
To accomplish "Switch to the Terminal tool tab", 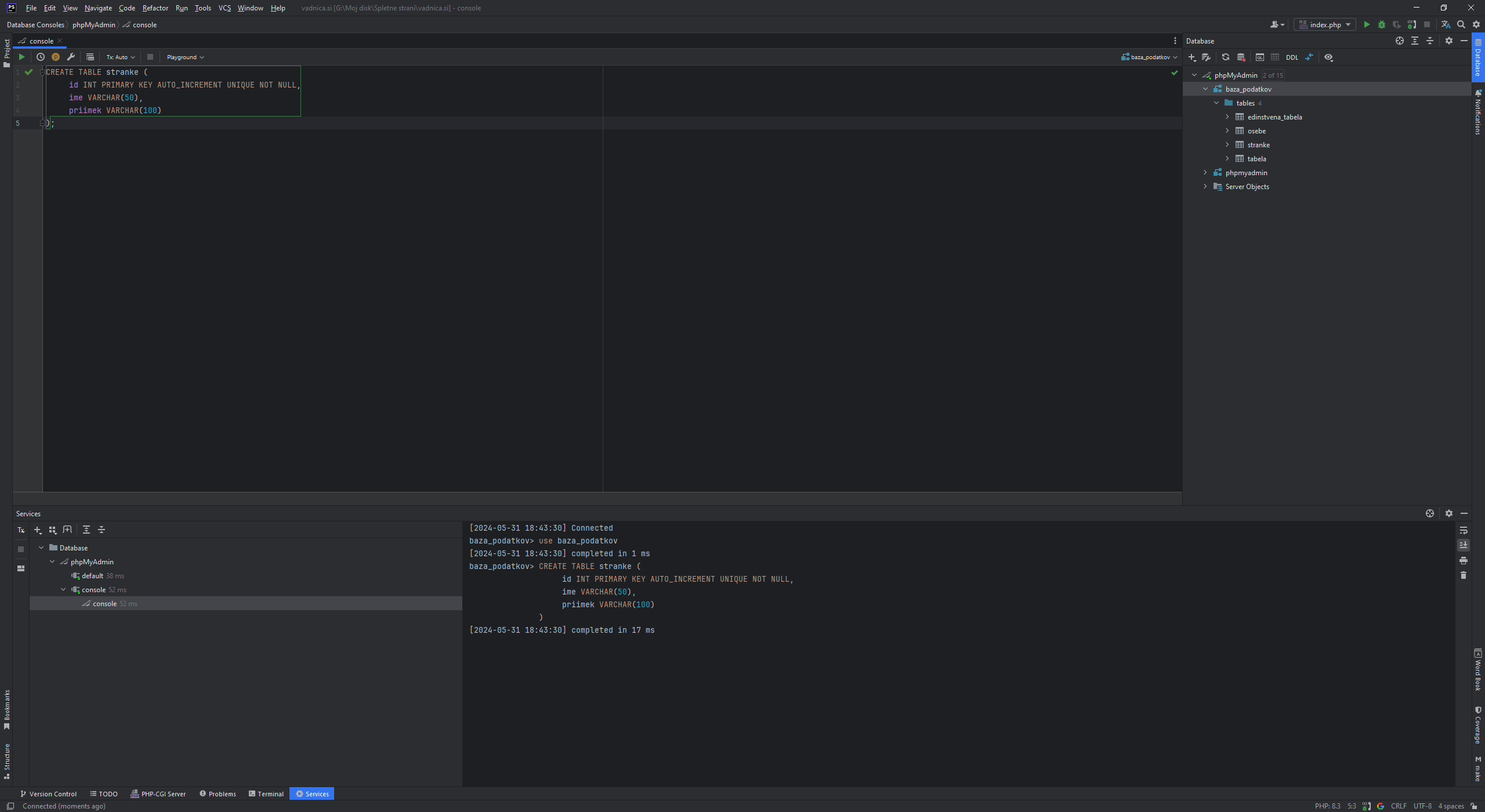I will [x=266, y=794].
